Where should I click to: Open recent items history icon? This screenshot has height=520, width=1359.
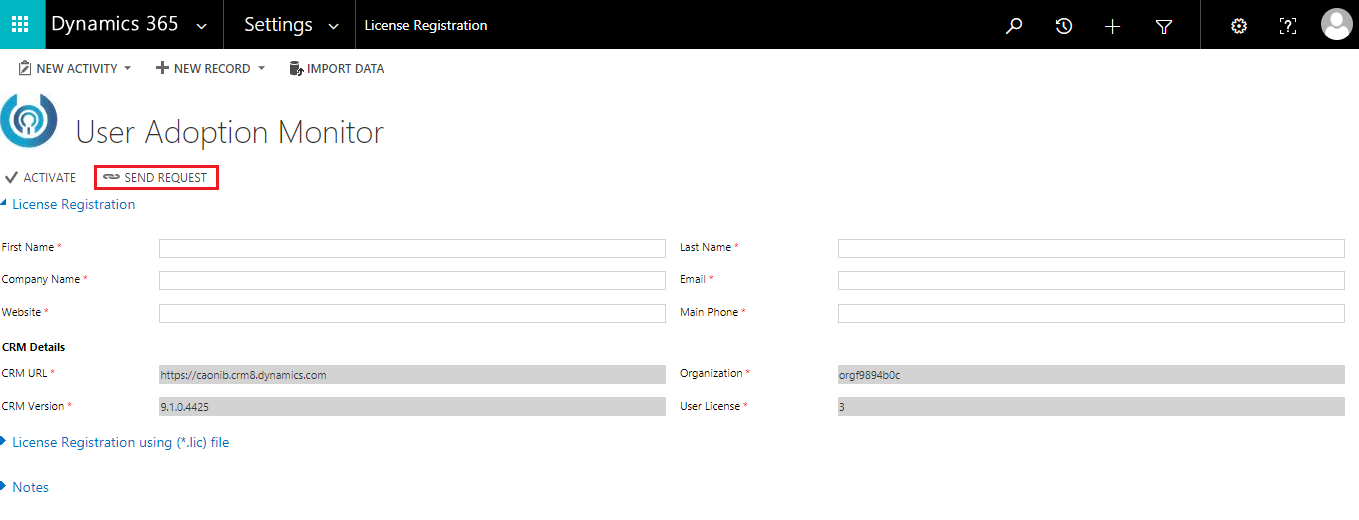tap(1064, 26)
